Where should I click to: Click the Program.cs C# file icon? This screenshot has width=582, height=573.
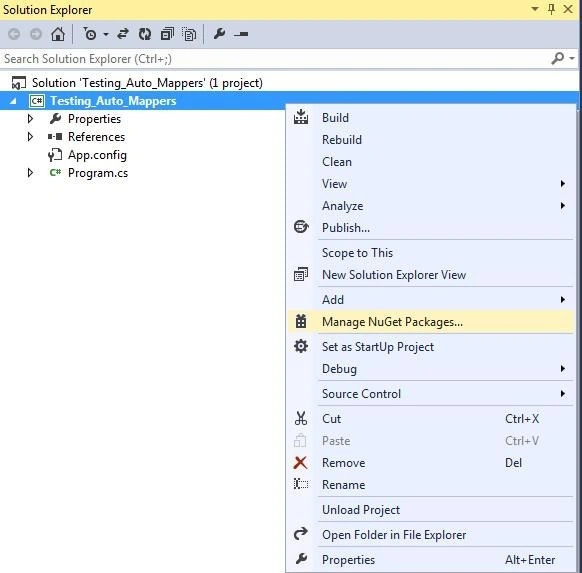(x=55, y=172)
